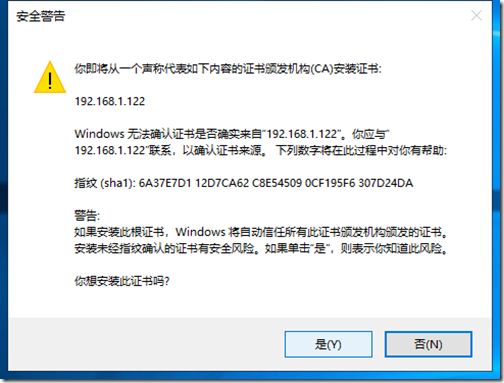Click the 如果安装此根证书 warning line
Image resolution: width=504 pixels, height=383 pixels.
[x=260, y=232]
